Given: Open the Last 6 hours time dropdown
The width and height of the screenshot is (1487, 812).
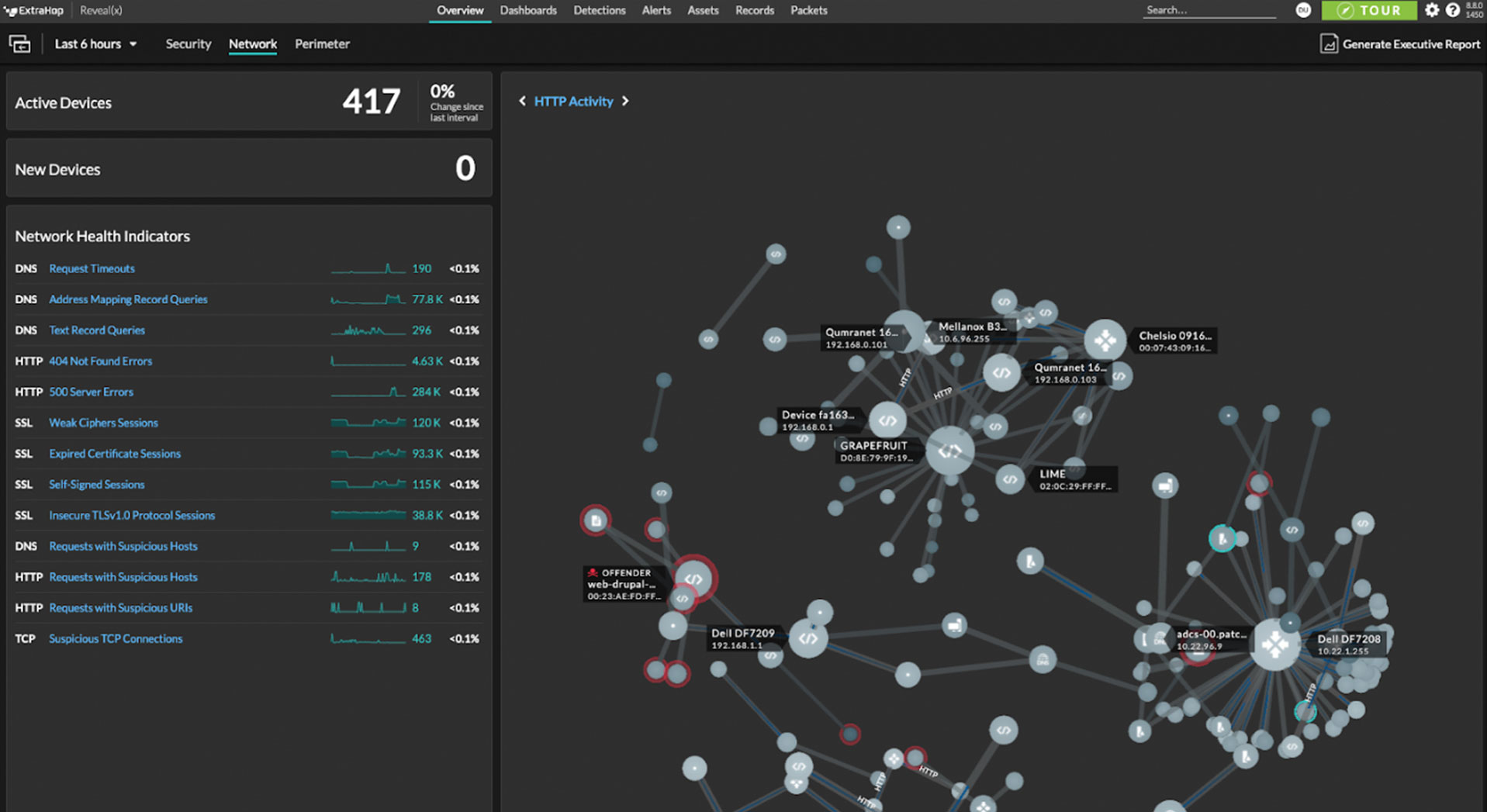Looking at the screenshot, I should (x=95, y=44).
